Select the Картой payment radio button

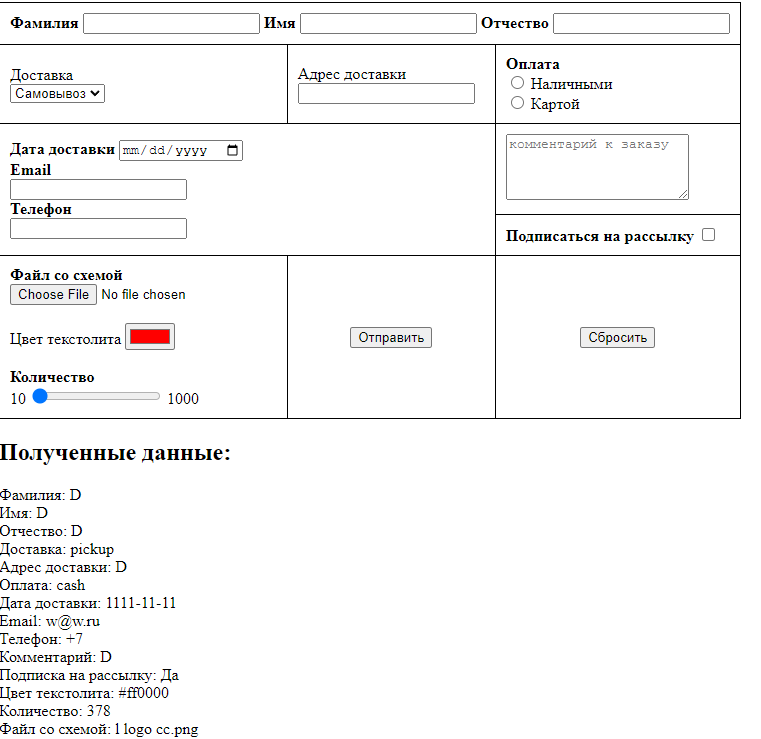pyautogui.click(x=518, y=103)
